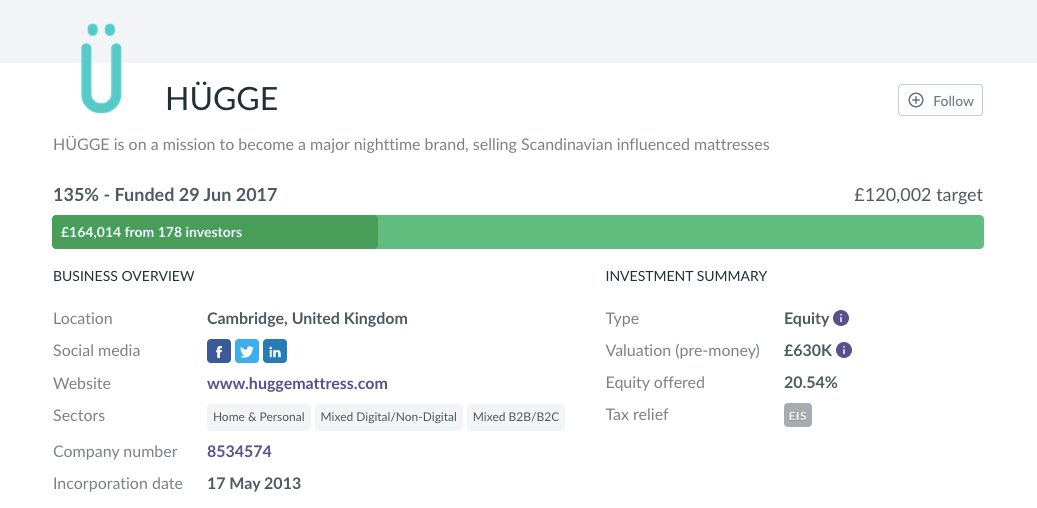Open the HÜGGE LinkedIn page icon
Image resolution: width=1037 pixels, height=508 pixels.
(275, 351)
